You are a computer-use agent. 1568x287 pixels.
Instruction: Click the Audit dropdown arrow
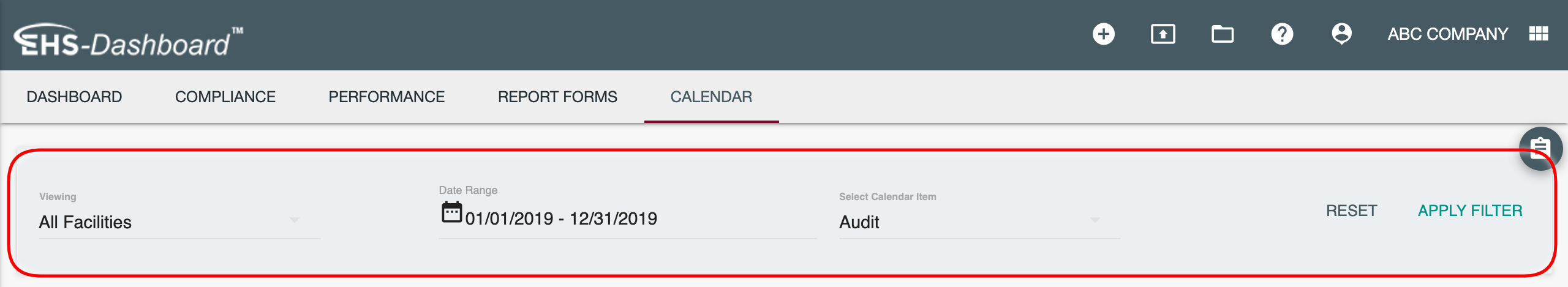pyautogui.click(x=1095, y=220)
